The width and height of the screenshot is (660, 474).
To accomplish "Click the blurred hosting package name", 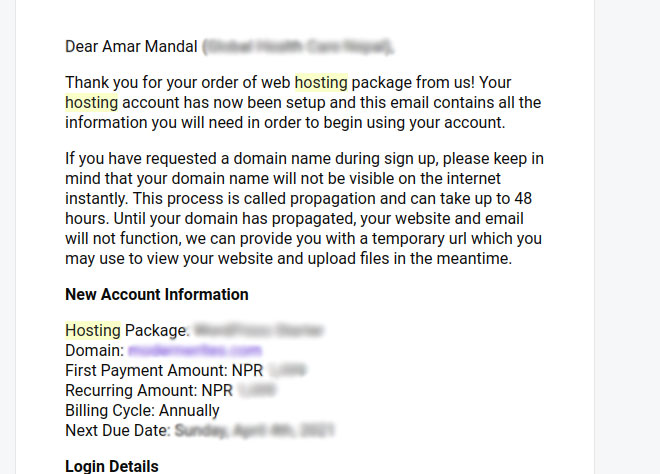I will (x=259, y=330).
